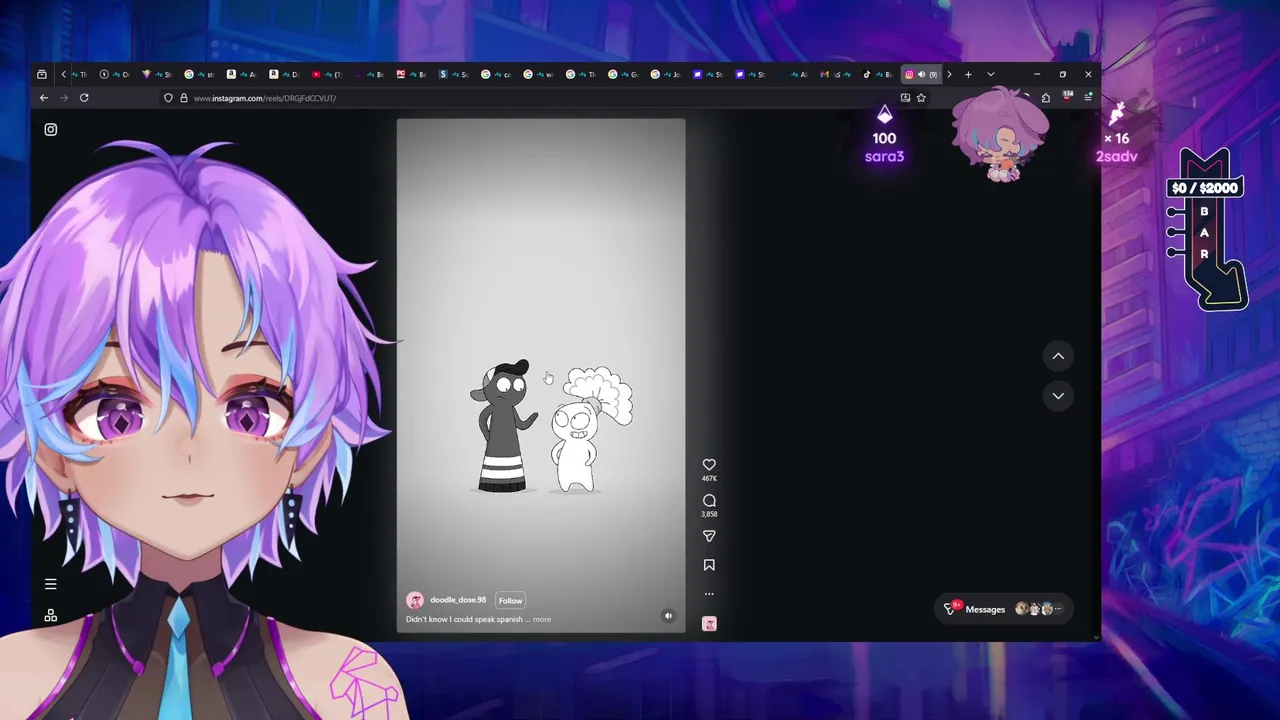This screenshot has height=720, width=1280.
Task: Go back in browser history
Action: tap(44, 98)
